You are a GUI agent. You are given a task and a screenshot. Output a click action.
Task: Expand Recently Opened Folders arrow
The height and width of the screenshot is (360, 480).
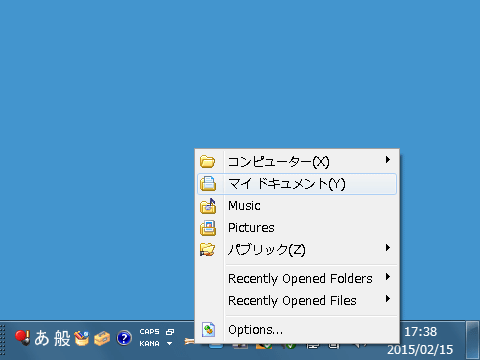pyautogui.click(x=388, y=277)
